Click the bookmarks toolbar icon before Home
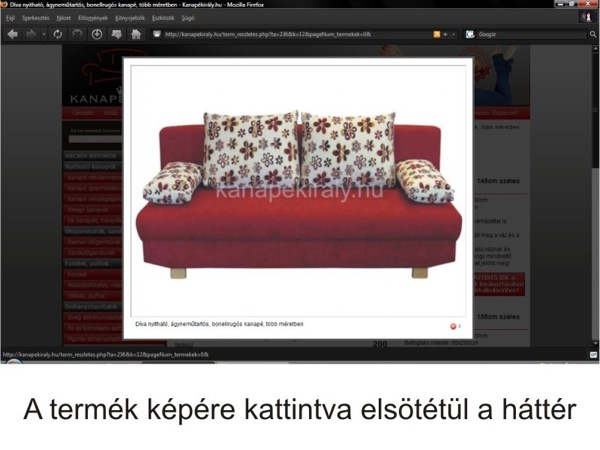600x450 pixels. [x=116, y=34]
